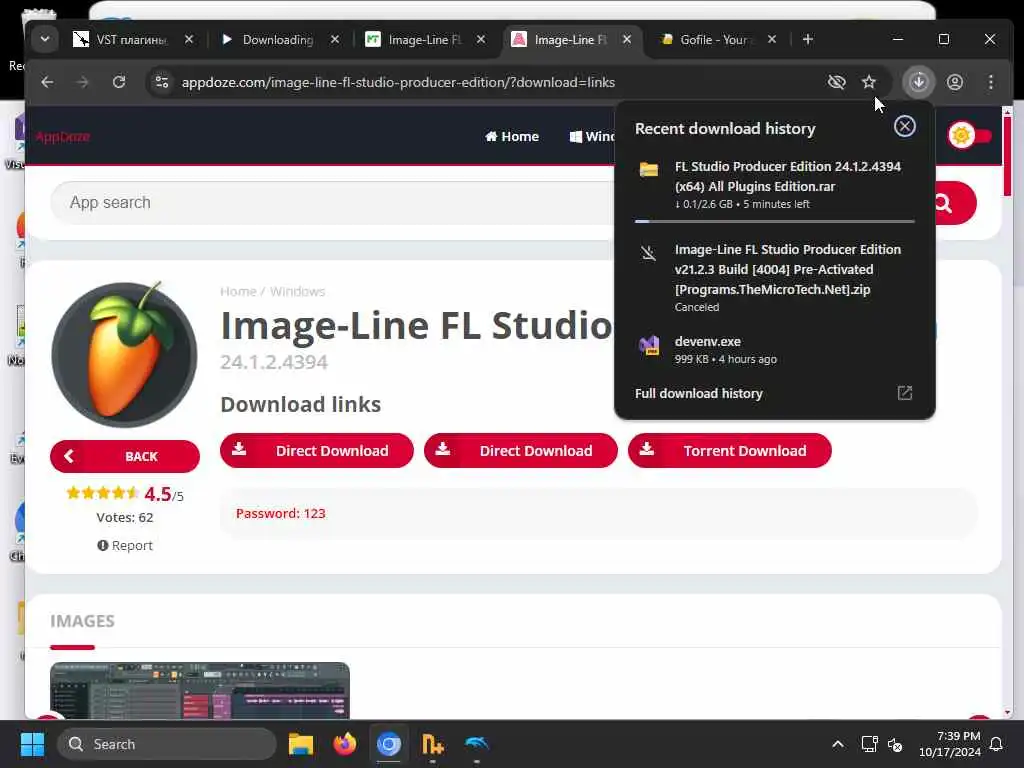The height and width of the screenshot is (768, 1024).
Task: Reload the AppDoze page
Action: coord(119,82)
